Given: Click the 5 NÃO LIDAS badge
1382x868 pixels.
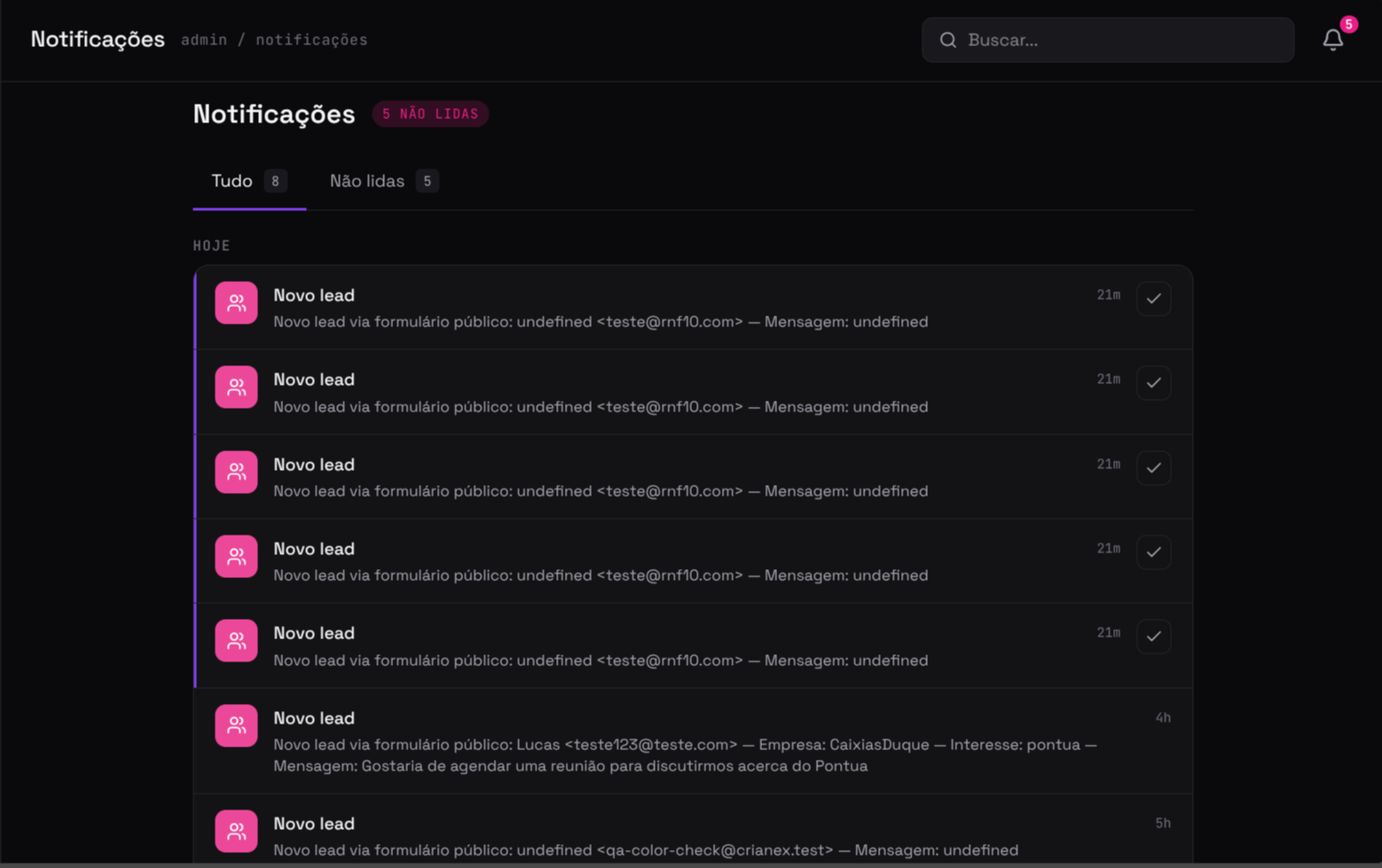Looking at the screenshot, I should tap(430, 113).
